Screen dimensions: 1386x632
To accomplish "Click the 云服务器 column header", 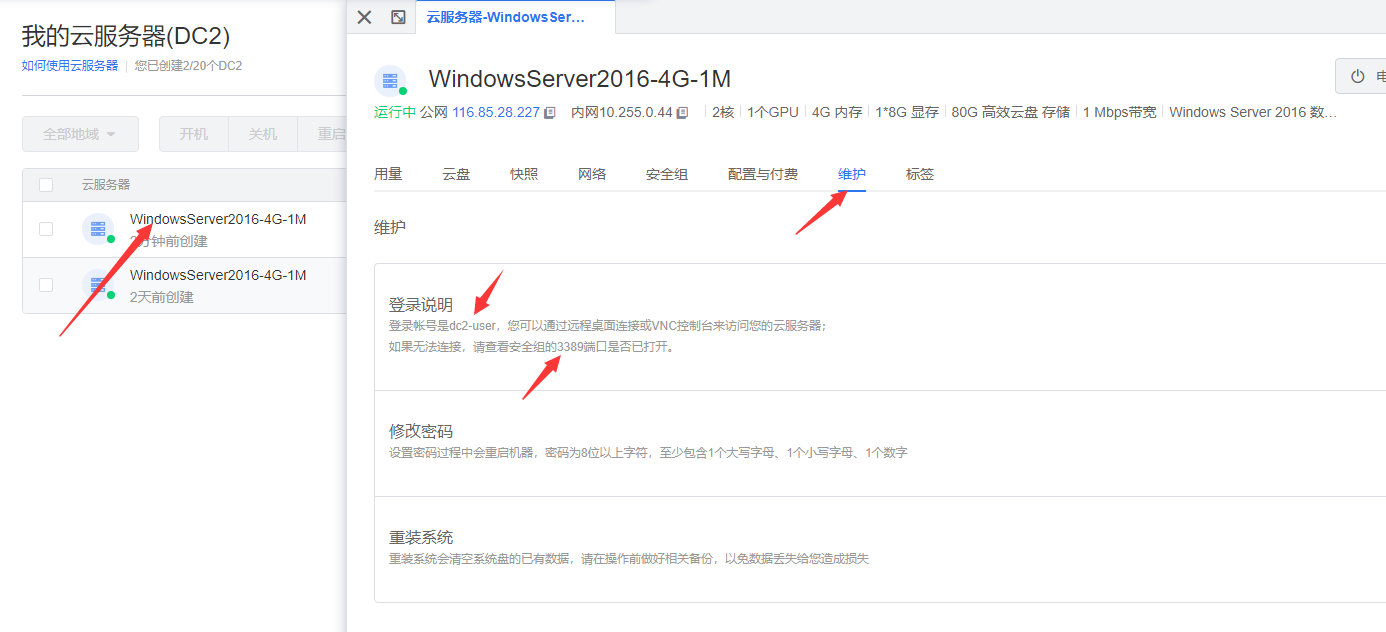I will pos(106,185).
